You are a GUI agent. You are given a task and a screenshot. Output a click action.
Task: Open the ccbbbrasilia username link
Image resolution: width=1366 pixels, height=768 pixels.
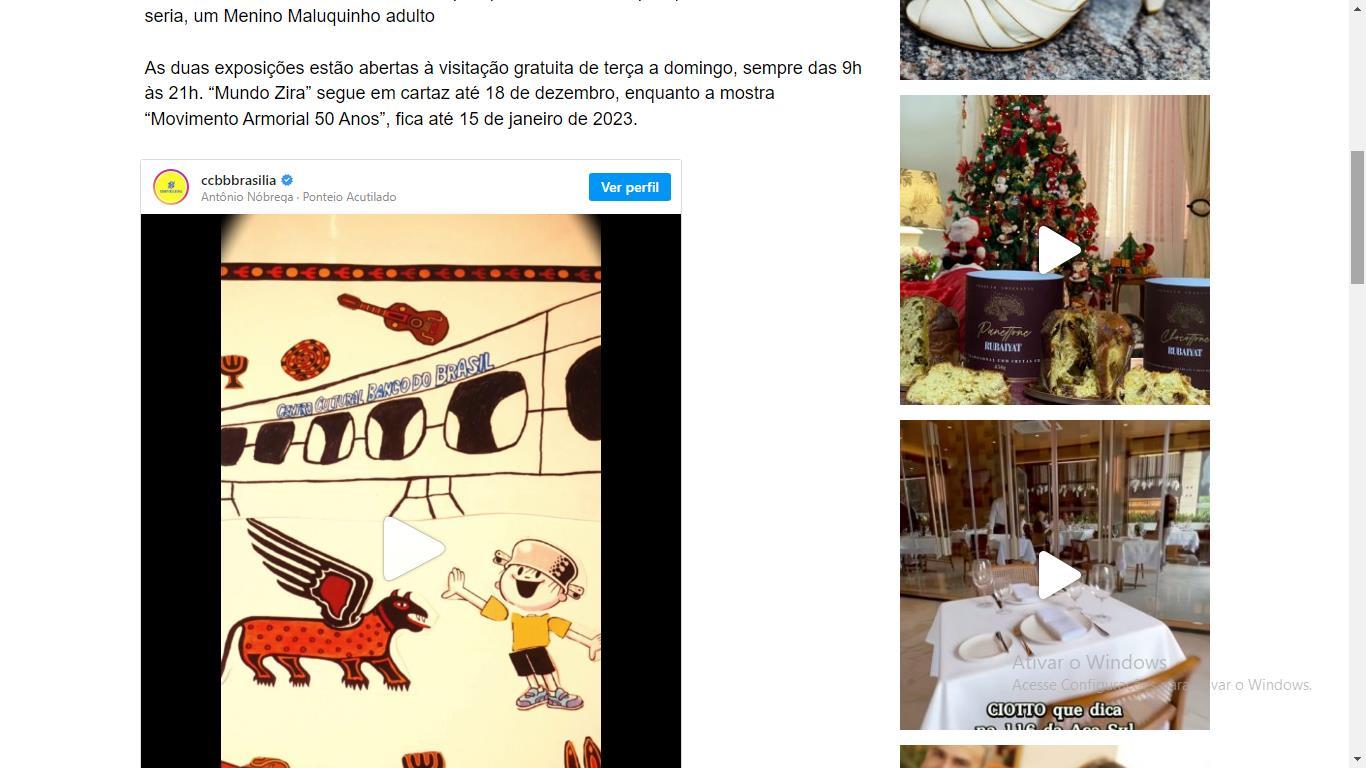coord(238,180)
